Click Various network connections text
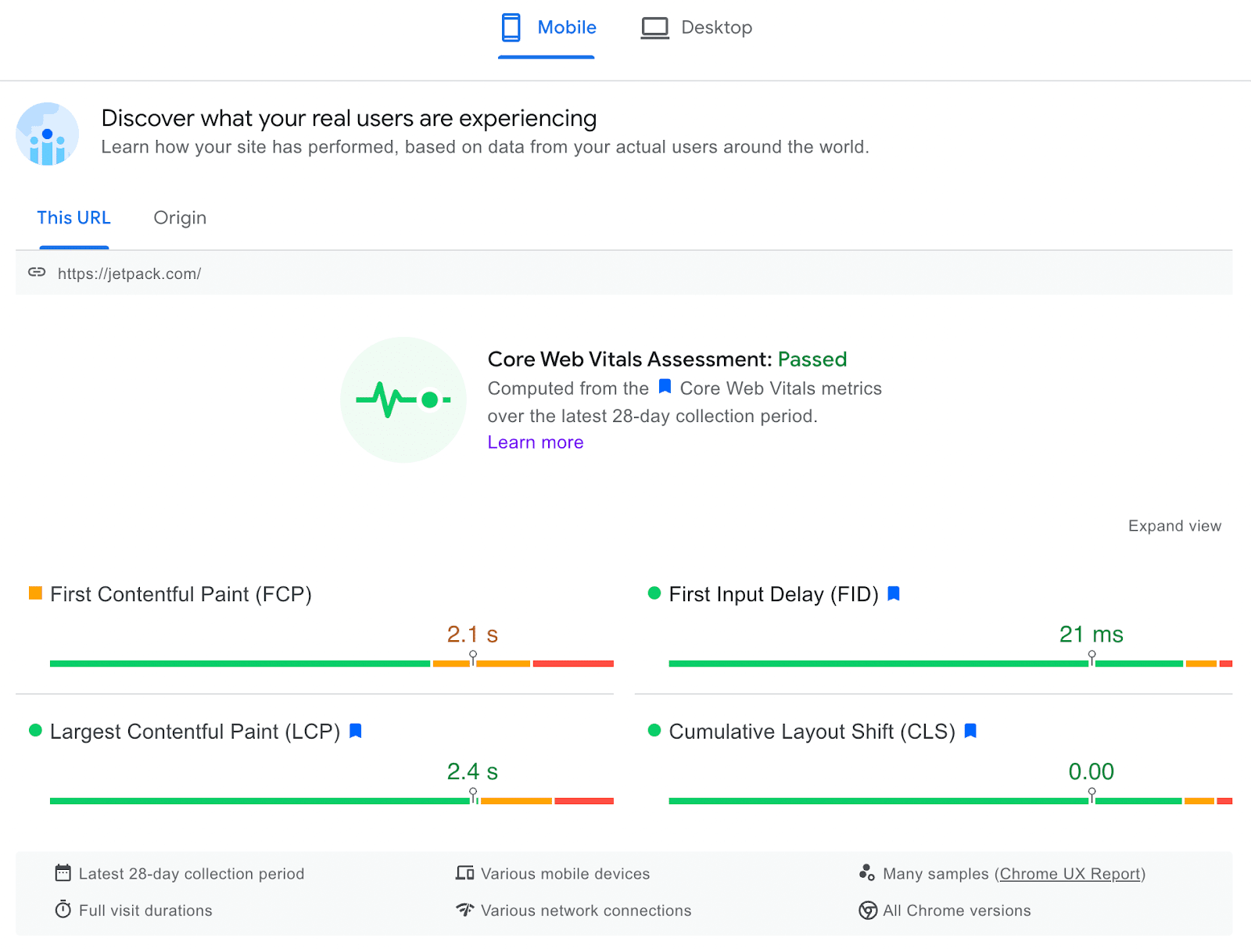This screenshot has width=1251, height=952. coord(586,911)
